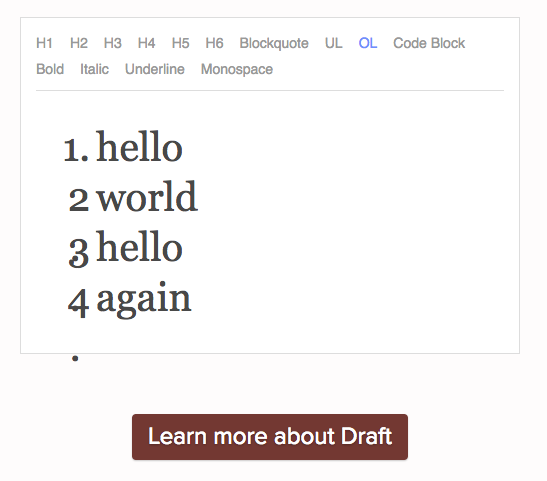Place cursor in third list item 'hello'
Viewport: 547px width, 481px height.
(139, 246)
